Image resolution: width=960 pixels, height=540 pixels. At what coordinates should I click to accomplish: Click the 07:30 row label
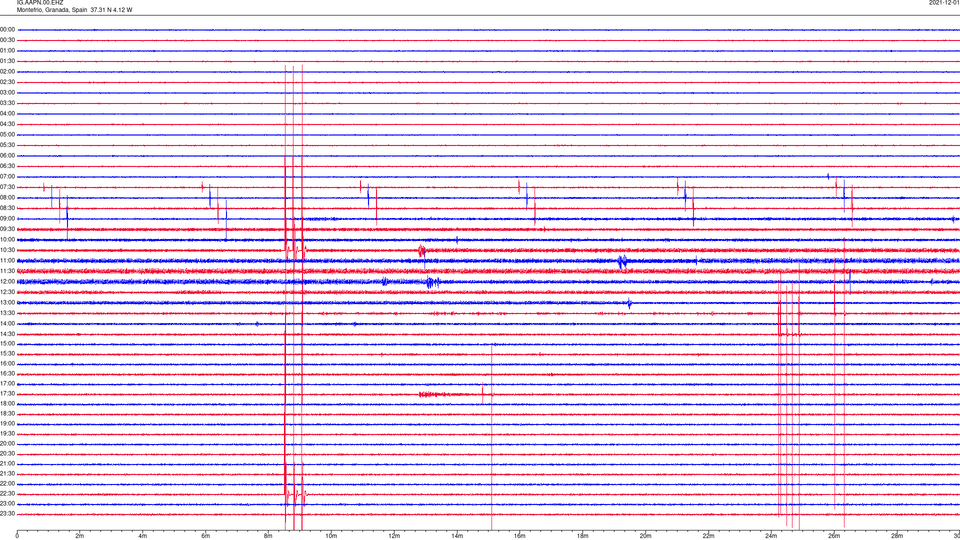pos(7,187)
